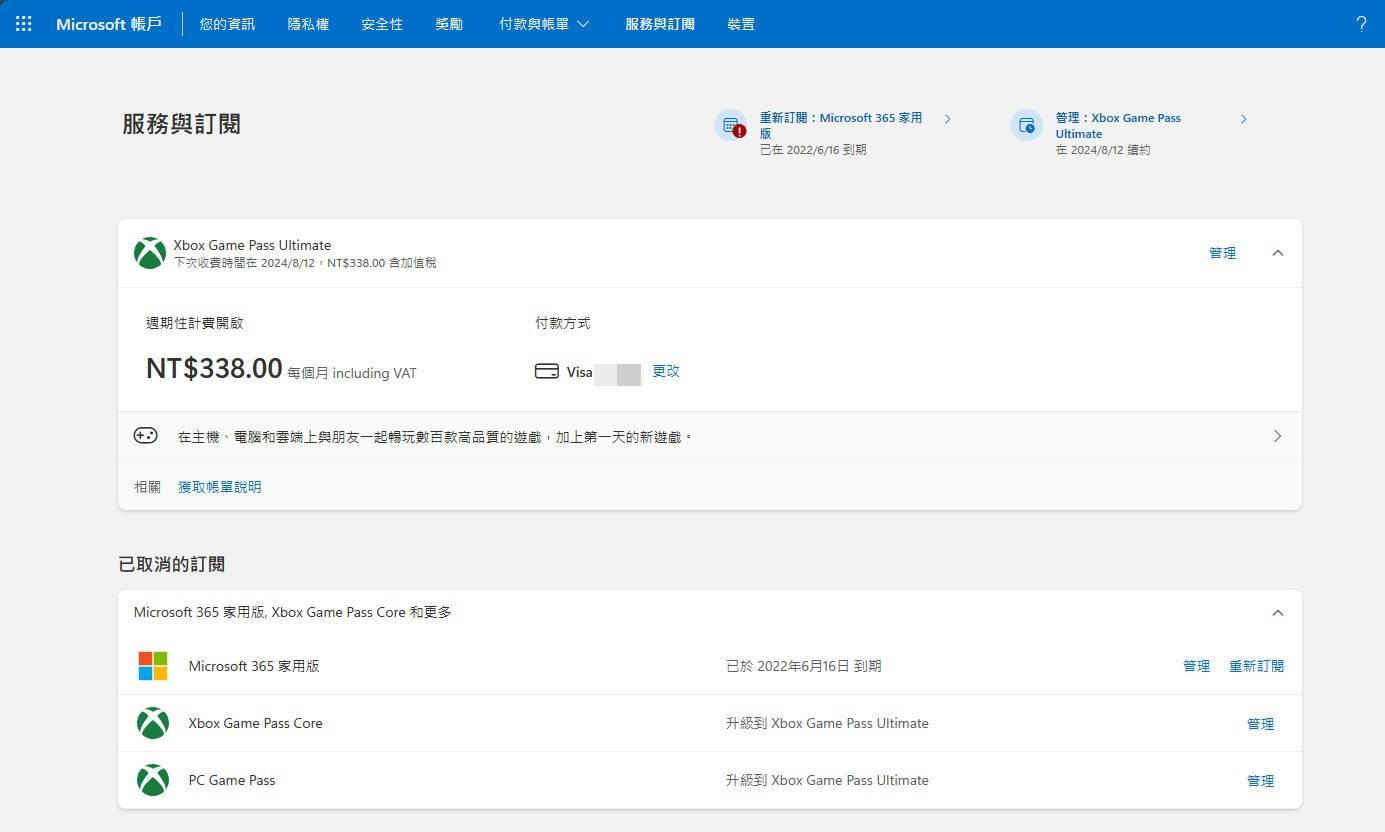The height and width of the screenshot is (832, 1385).
Task: Click 重新訂閱 for Microsoft 365 家用版
Action: [1257, 666]
